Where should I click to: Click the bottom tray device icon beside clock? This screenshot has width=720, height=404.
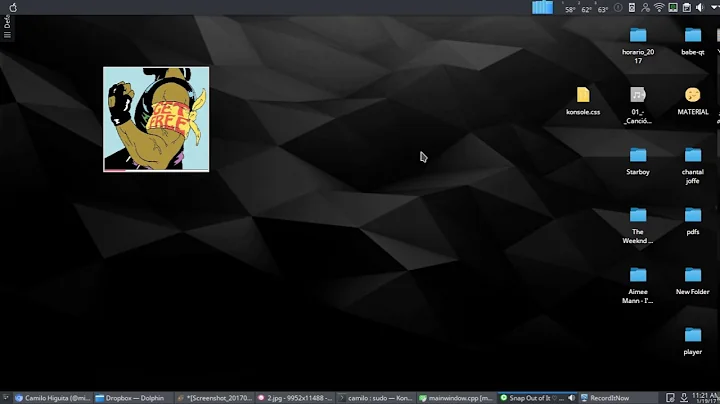pyautogui.click(x=670, y=398)
